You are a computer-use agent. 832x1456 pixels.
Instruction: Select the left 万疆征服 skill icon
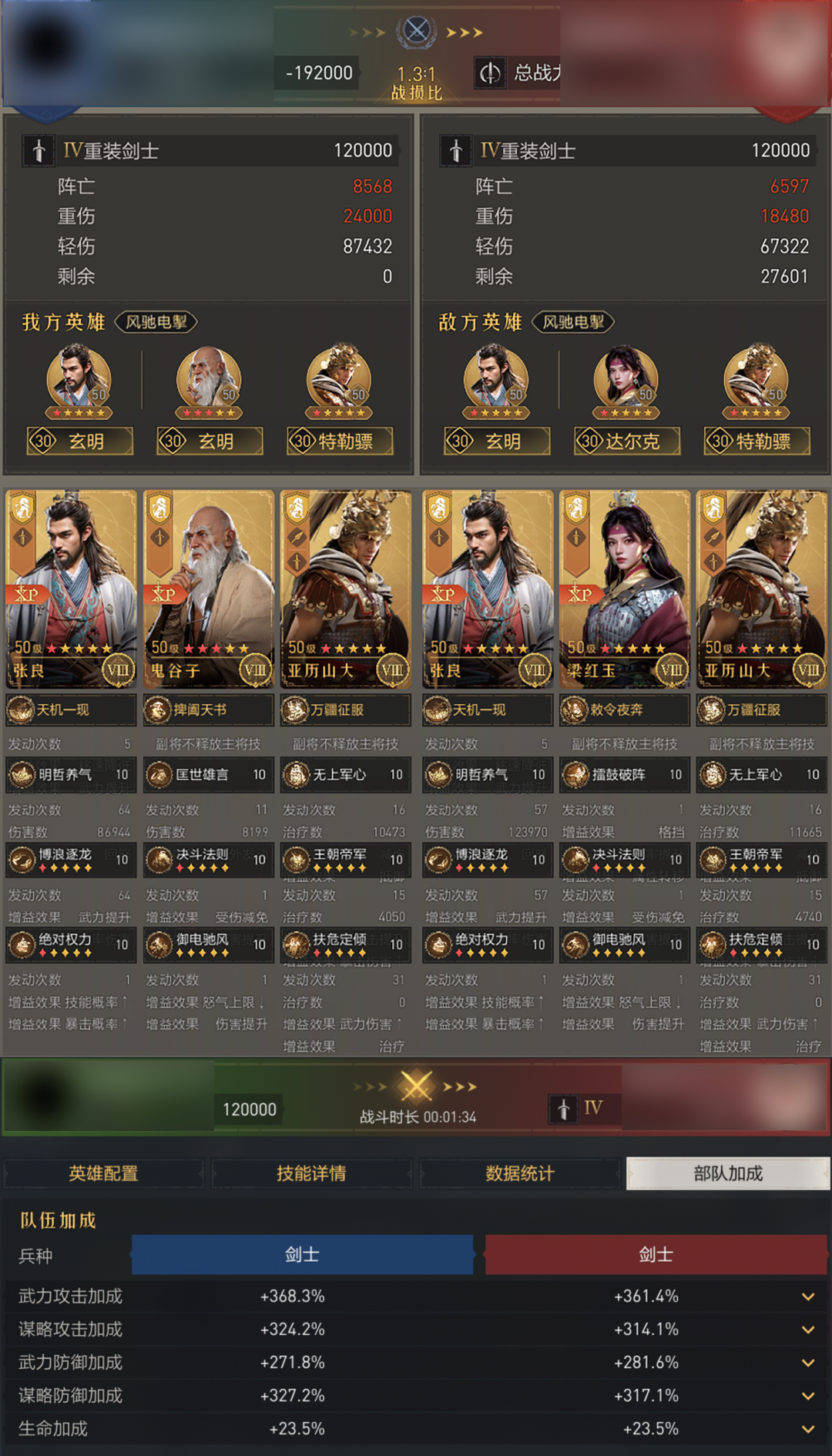click(295, 710)
